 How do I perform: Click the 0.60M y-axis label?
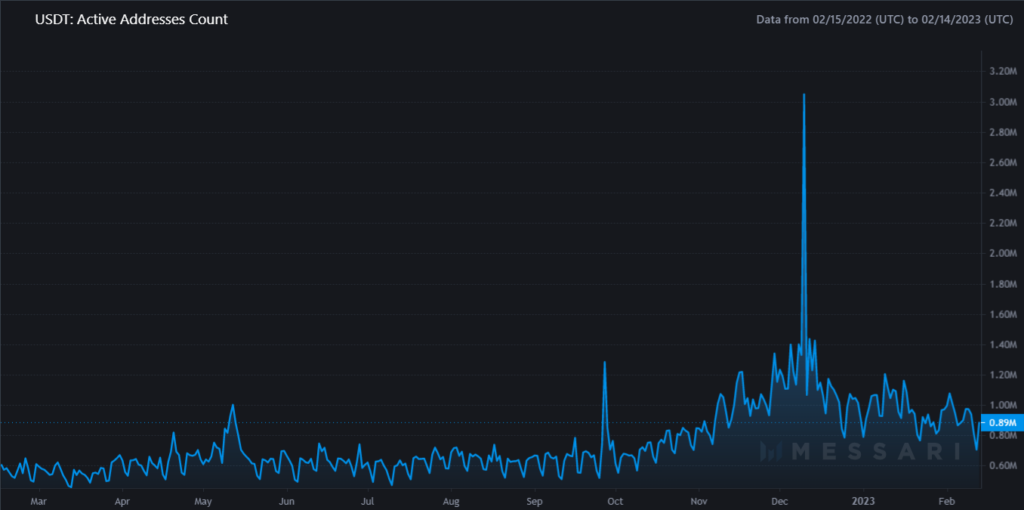pyautogui.click(x=1002, y=466)
